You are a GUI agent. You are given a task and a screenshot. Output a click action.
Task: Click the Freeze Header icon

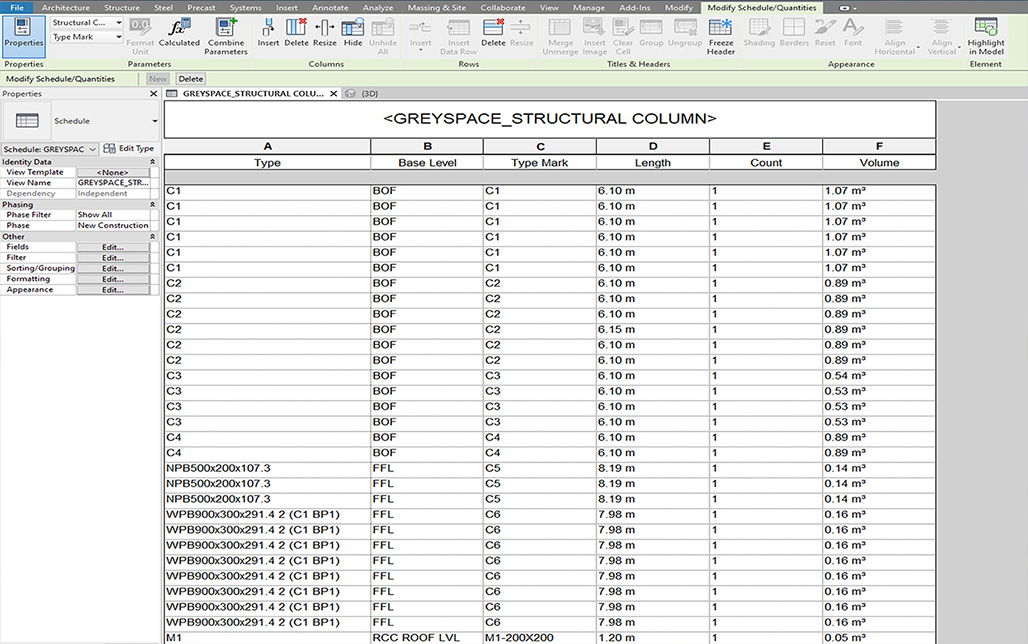click(x=721, y=36)
